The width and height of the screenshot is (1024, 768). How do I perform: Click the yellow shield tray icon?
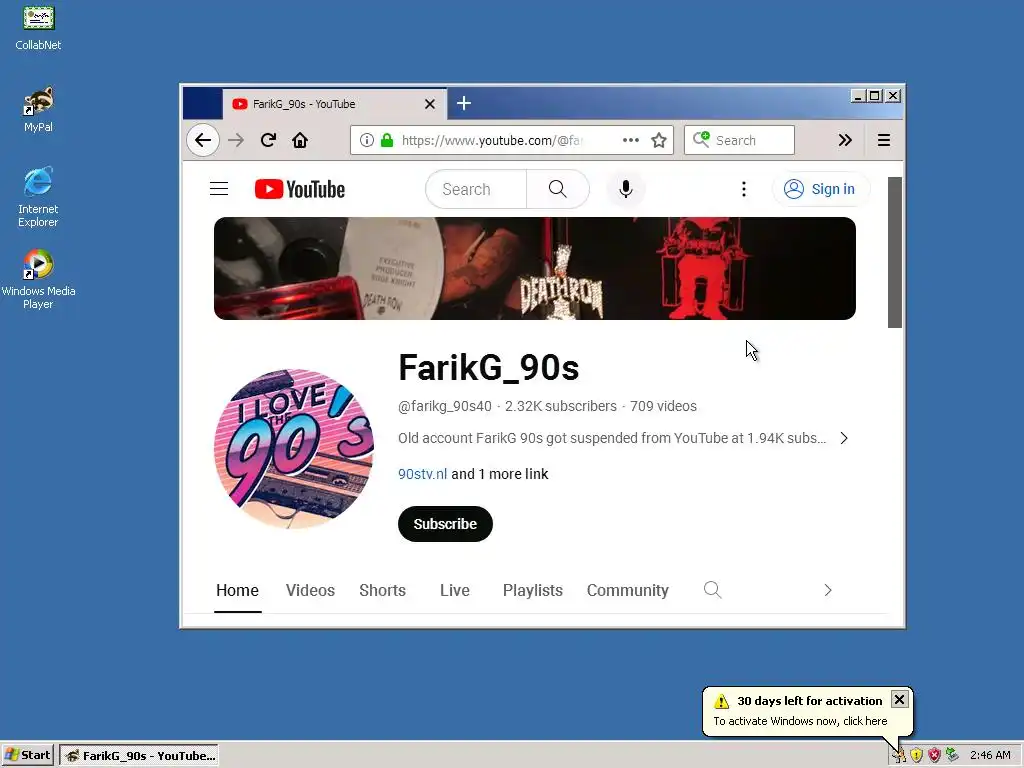pos(916,755)
